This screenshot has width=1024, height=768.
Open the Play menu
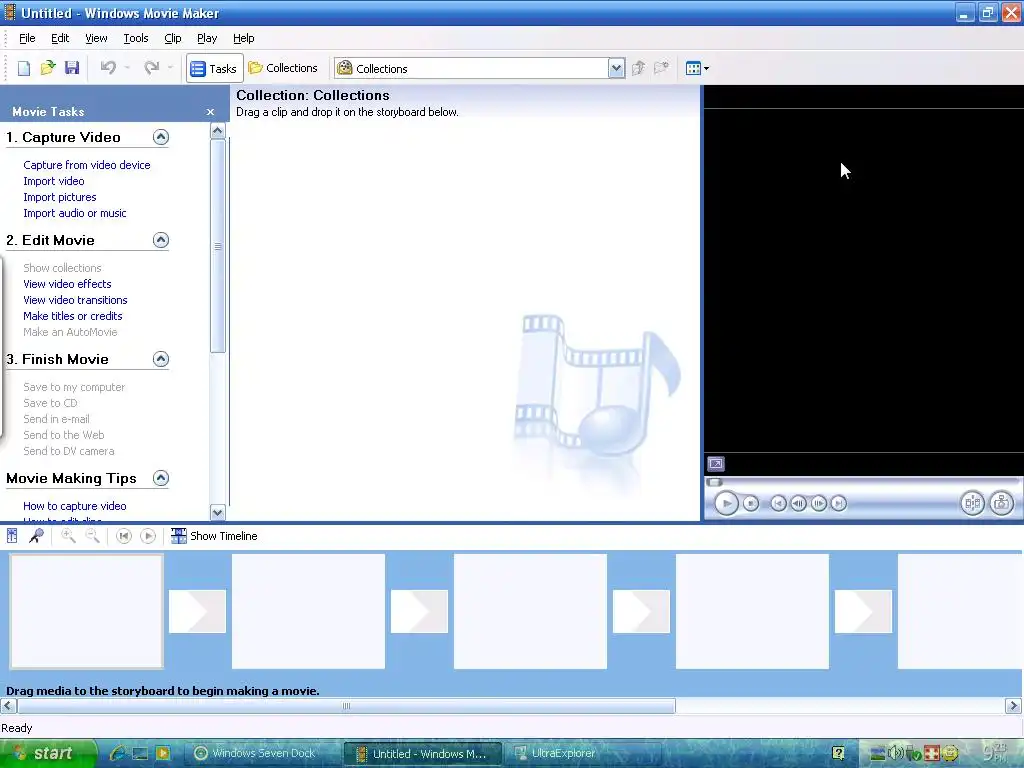click(207, 38)
